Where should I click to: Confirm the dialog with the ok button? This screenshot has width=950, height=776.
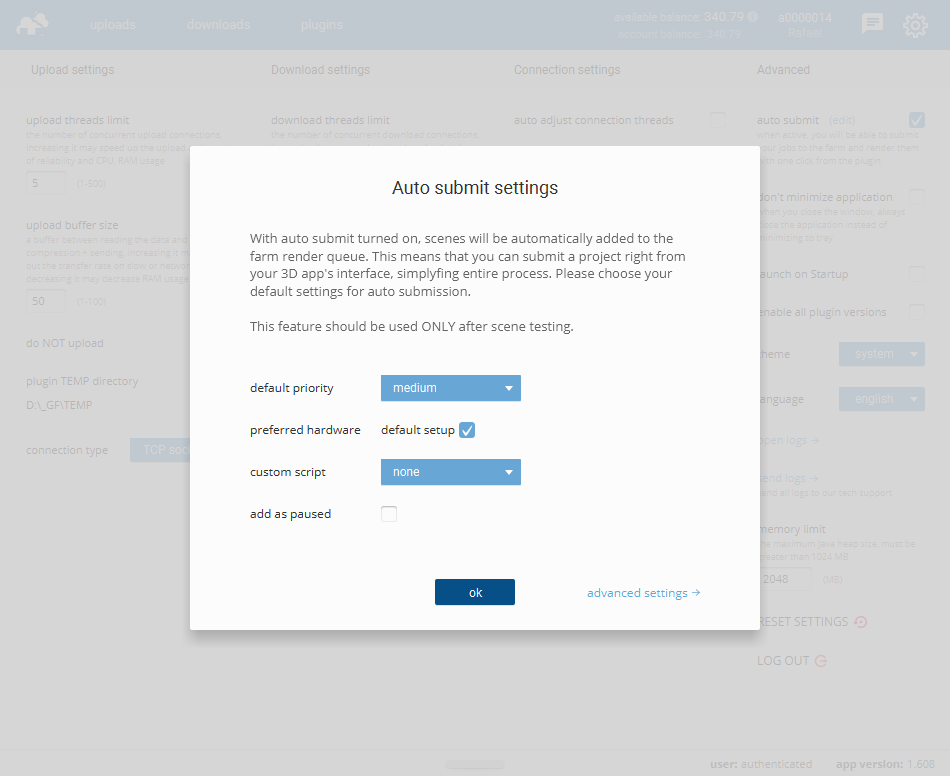tap(474, 592)
